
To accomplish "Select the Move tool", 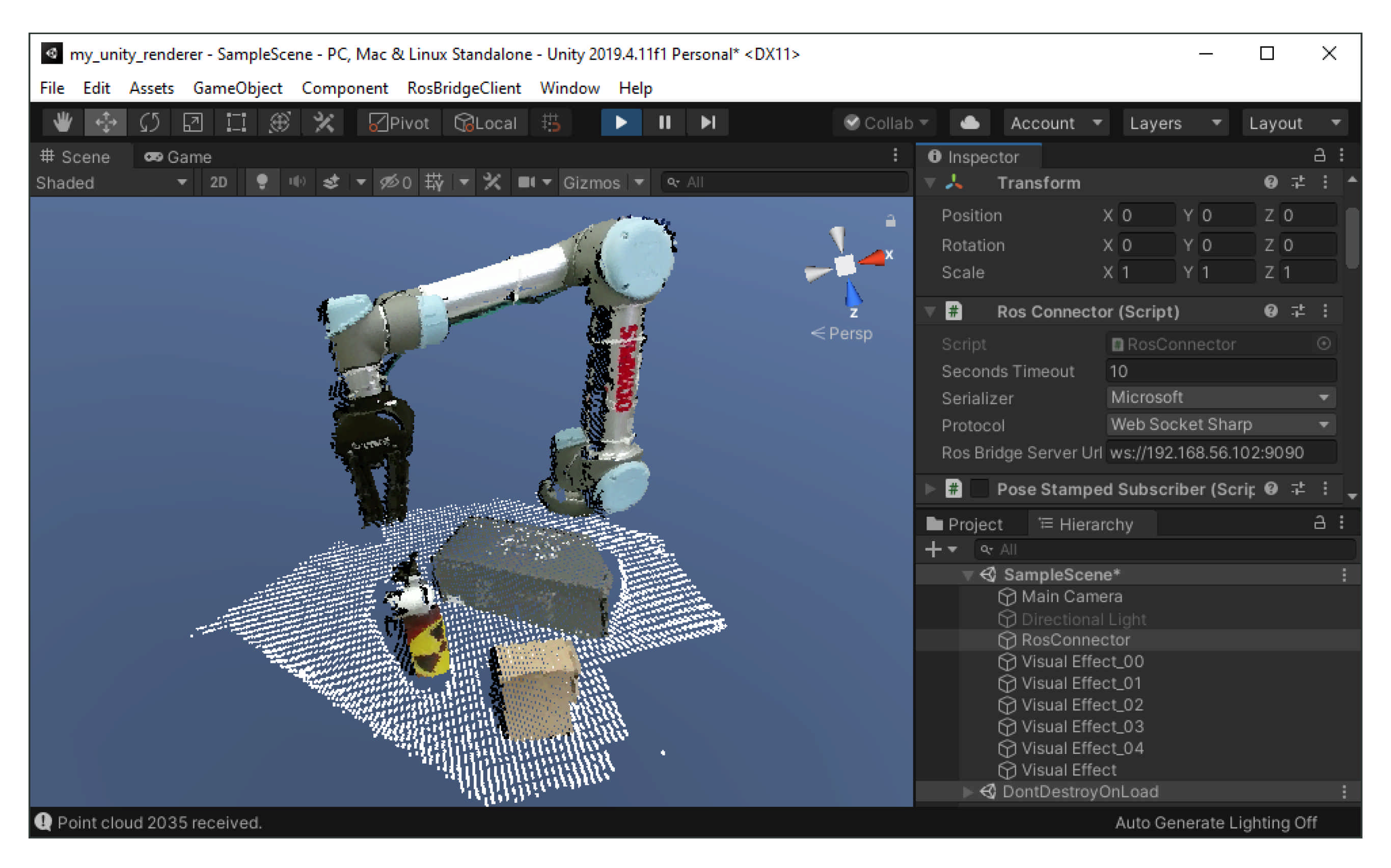I will coord(105,123).
